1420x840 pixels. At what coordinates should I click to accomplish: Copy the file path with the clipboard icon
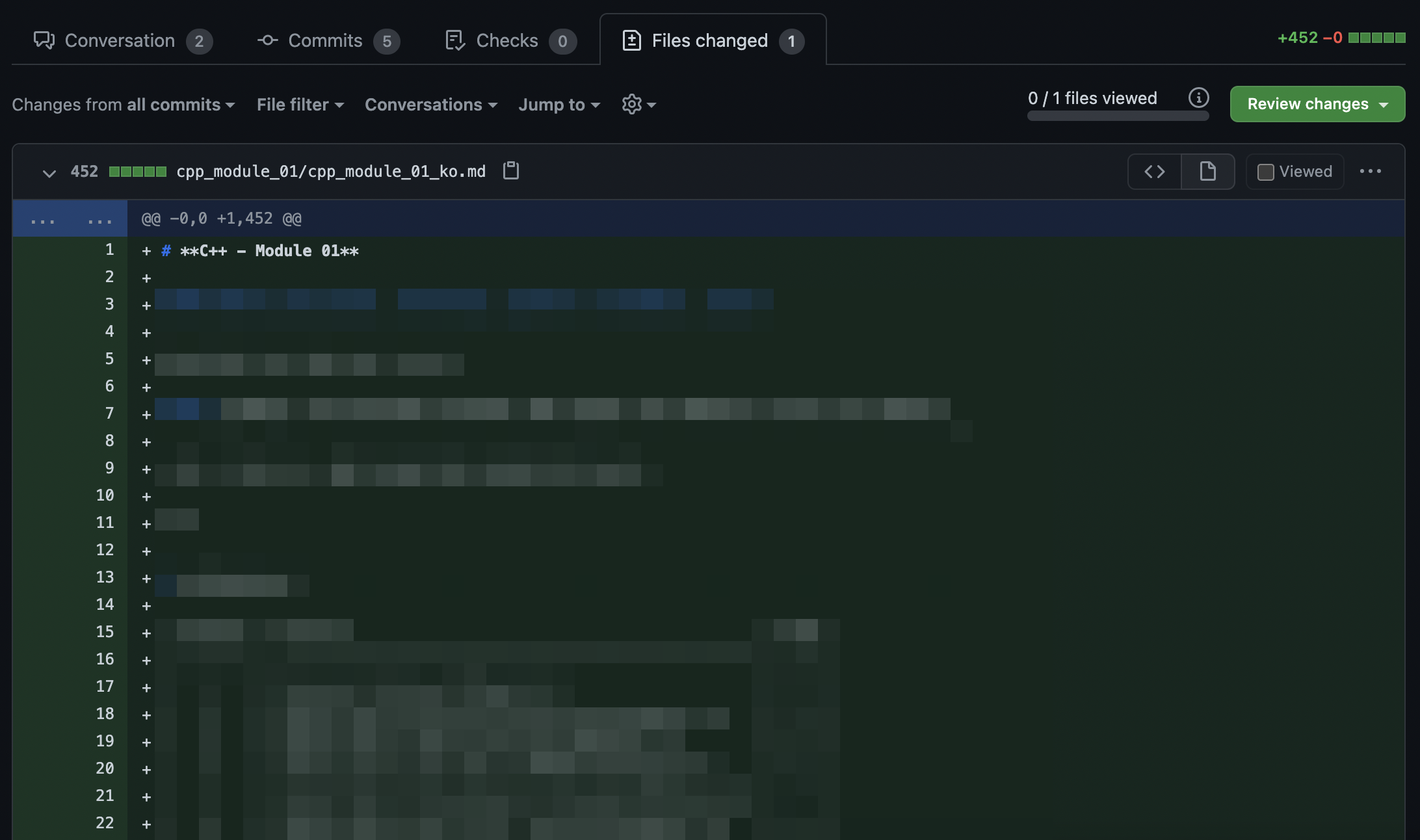(511, 171)
